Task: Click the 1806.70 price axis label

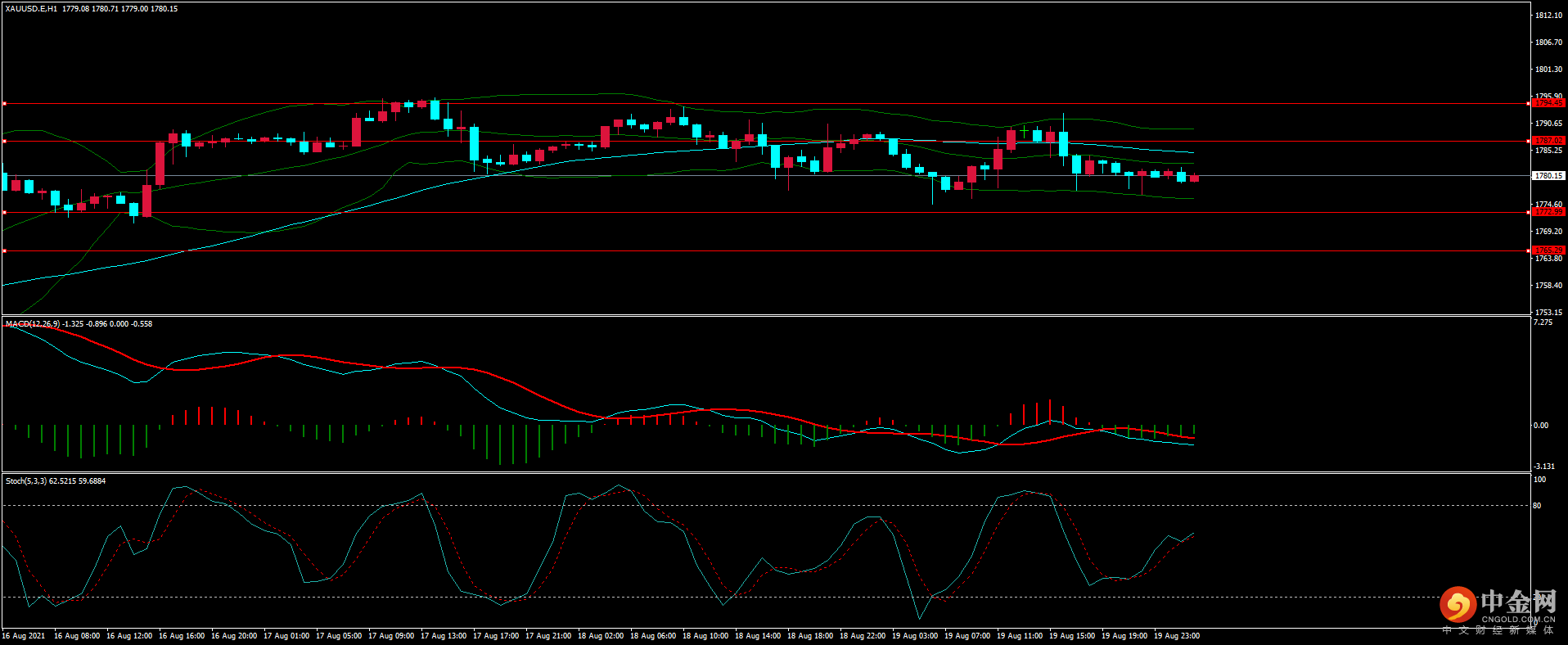Action: [1548, 43]
